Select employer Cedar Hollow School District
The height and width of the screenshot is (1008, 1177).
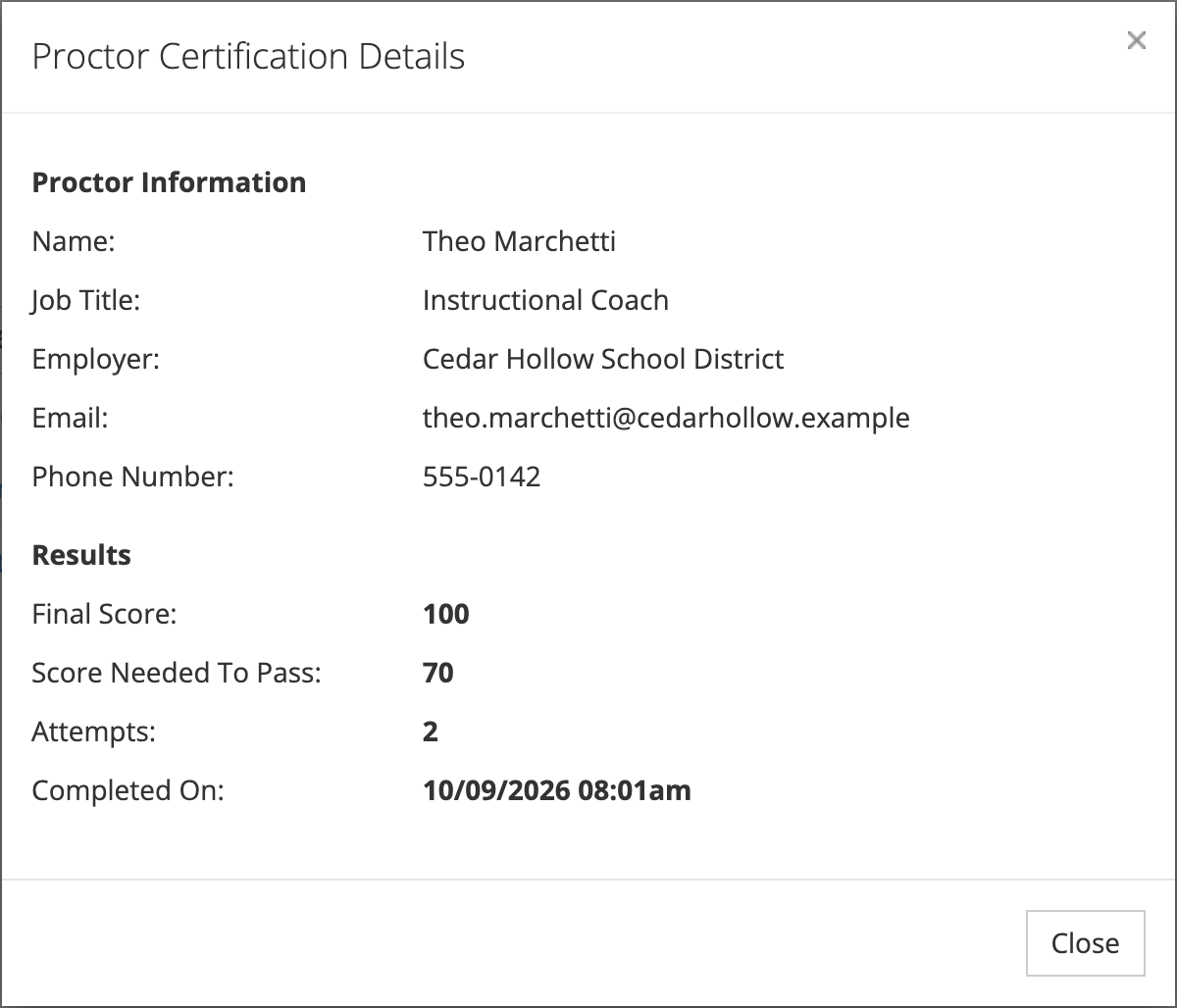(603, 359)
